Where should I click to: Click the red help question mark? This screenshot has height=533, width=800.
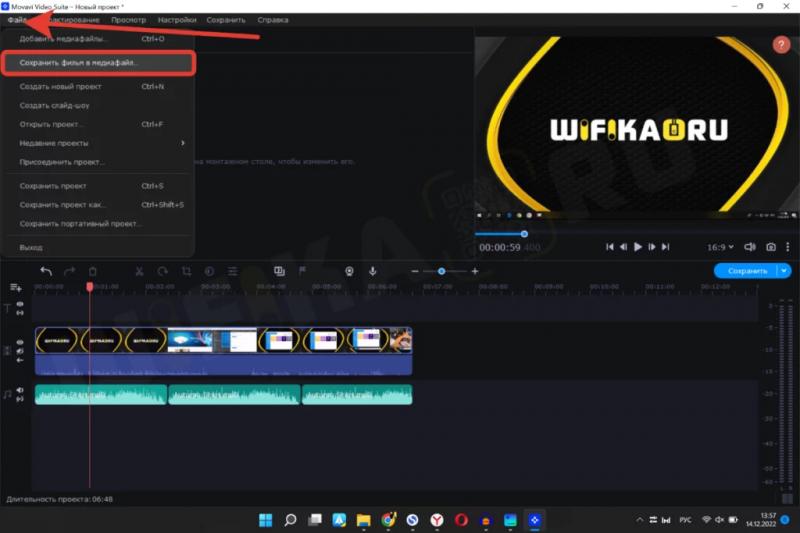pos(781,45)
